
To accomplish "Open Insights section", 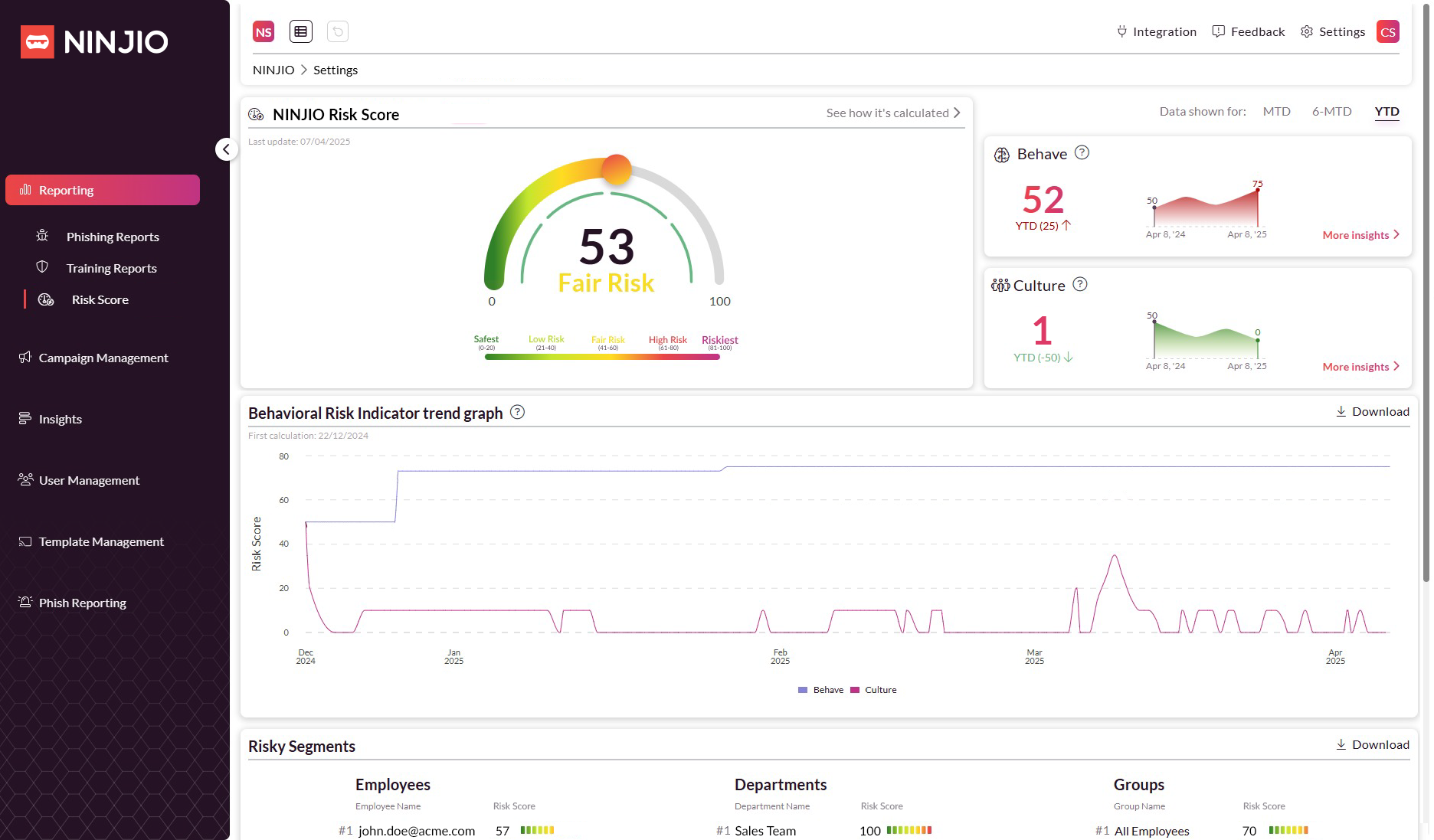I will tap(61, 419).
